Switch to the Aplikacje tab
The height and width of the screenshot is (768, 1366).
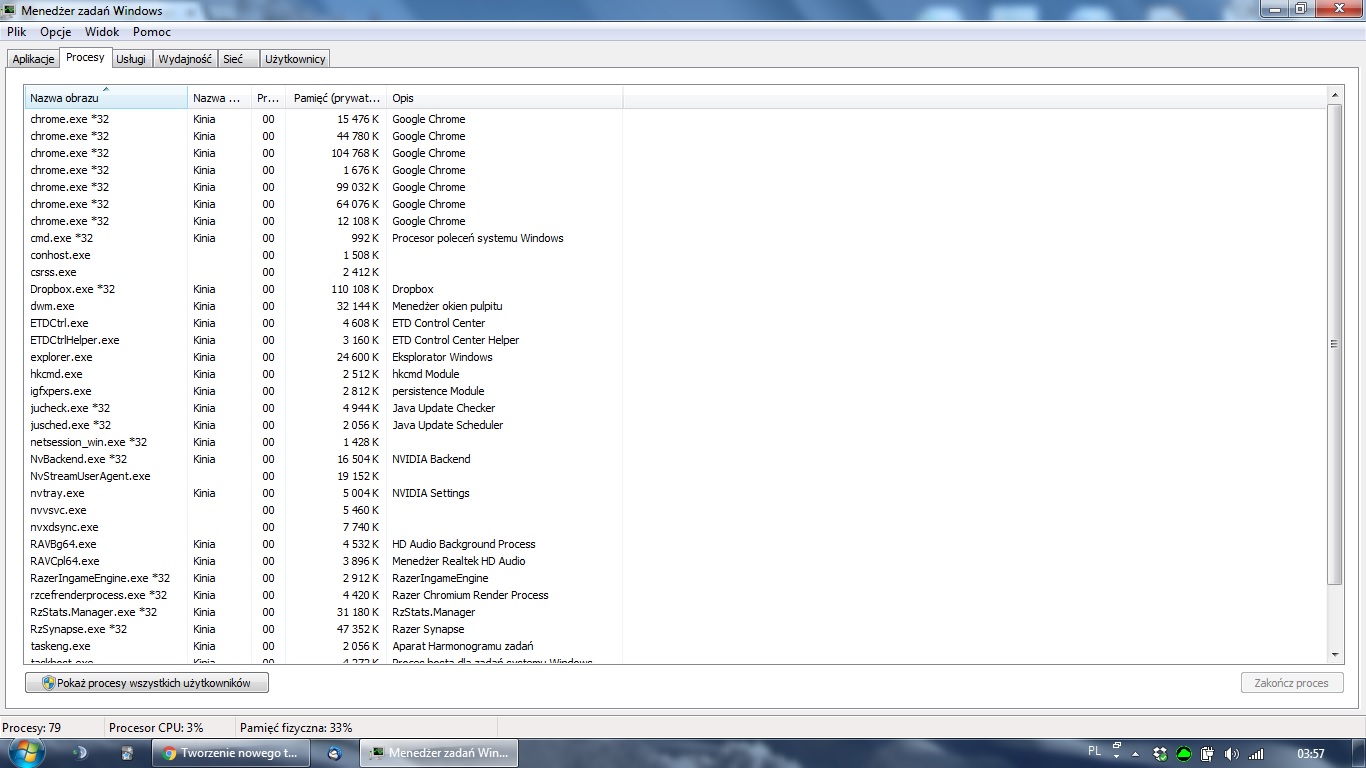point(33,59)
